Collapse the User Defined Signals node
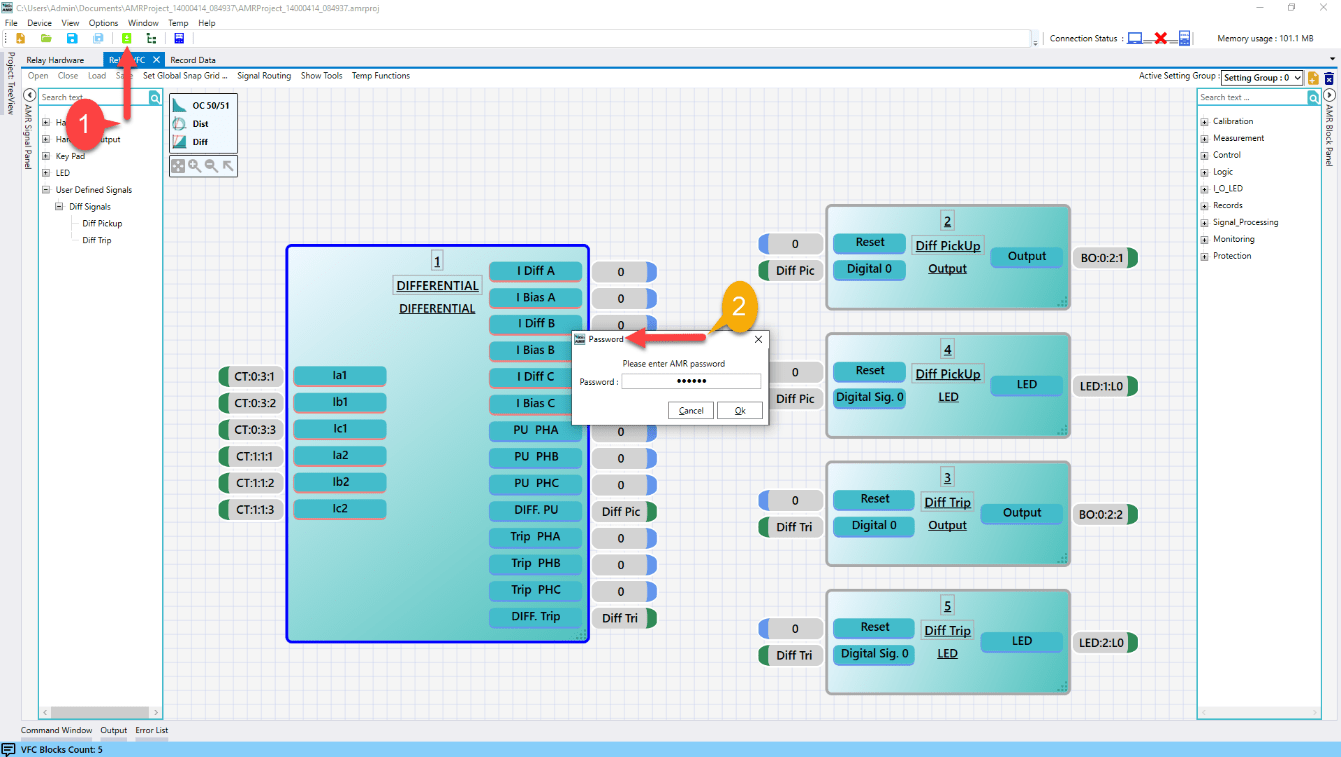This screenshot has width=1341, height=757. click(46, 190)
